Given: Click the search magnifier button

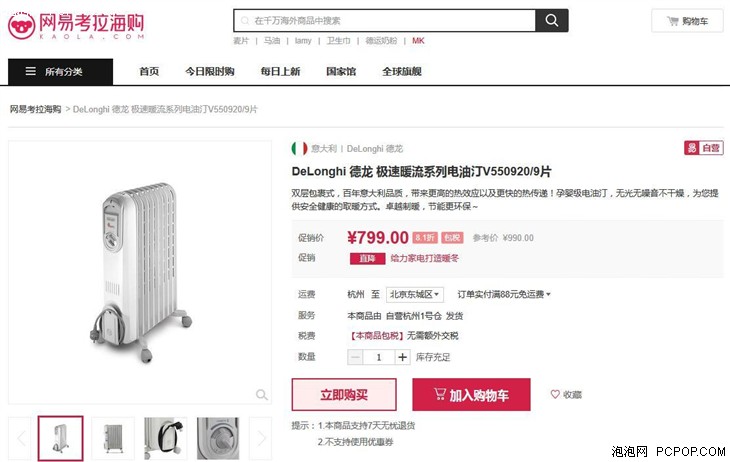Looking at the screenshot, I should click(552, 20).
